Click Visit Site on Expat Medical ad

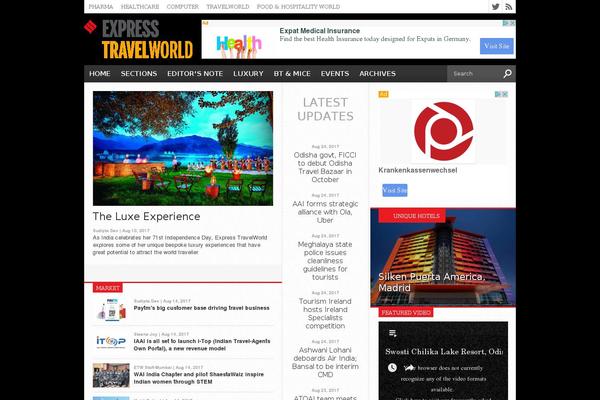pyautogui.click(x=497, y=46)
